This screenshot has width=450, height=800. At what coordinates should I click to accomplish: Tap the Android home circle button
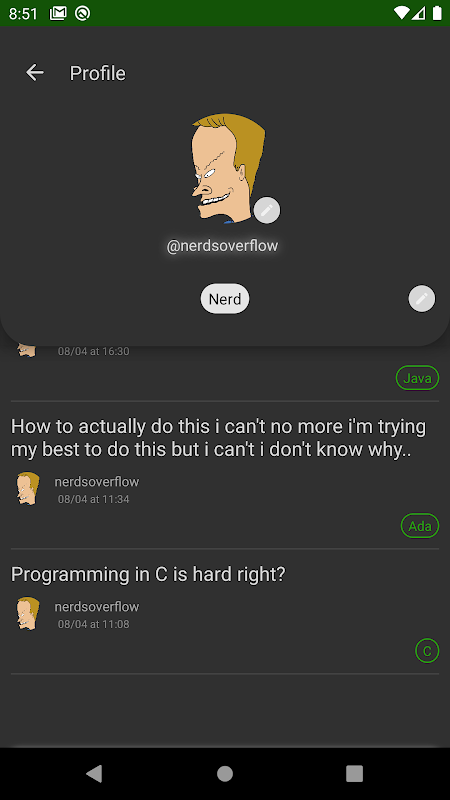225,773
